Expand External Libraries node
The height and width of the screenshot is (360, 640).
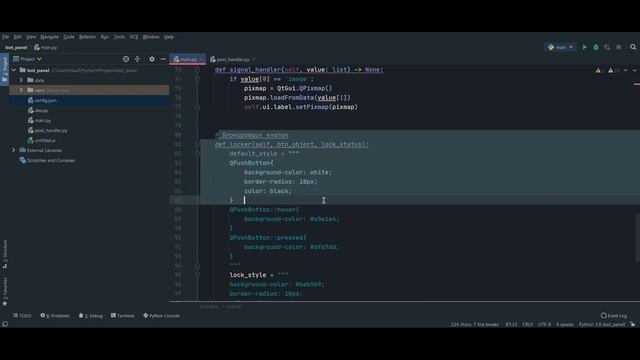tap(13, 150)
